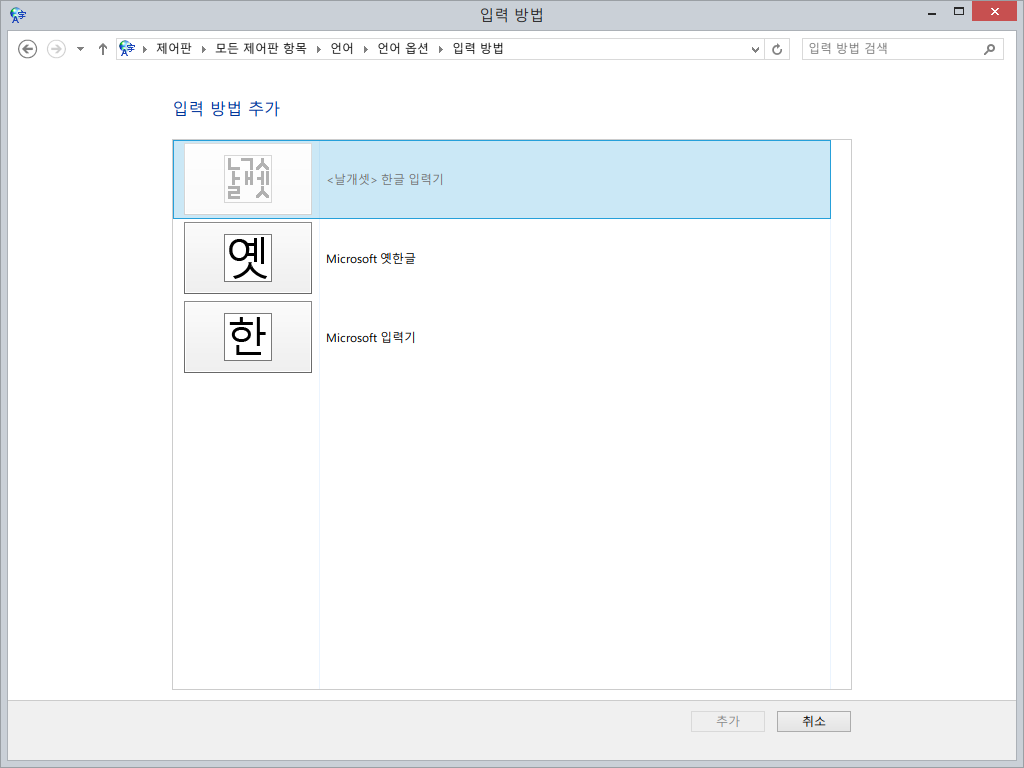The height and width of the screenshot is (768, 1024).
Task: Expand arrow after 제어판 breadcrumb
Action: 204,50
